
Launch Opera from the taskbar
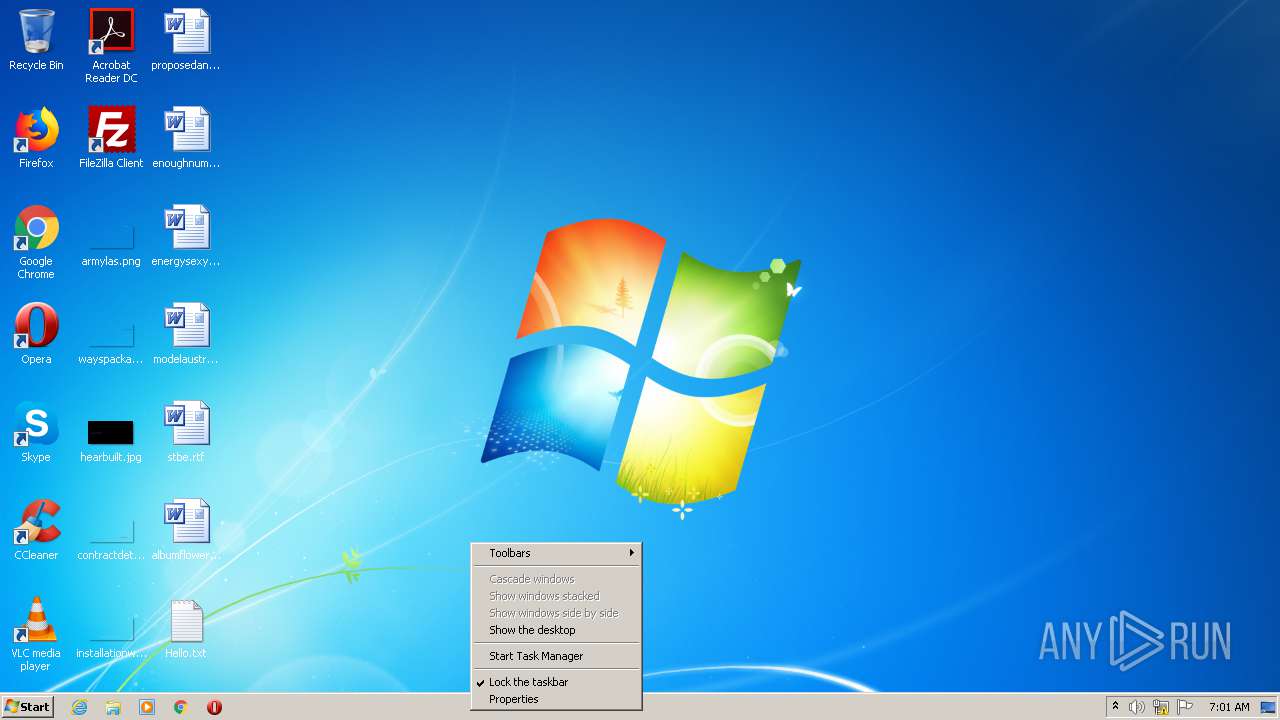click(x=214, y=707)
